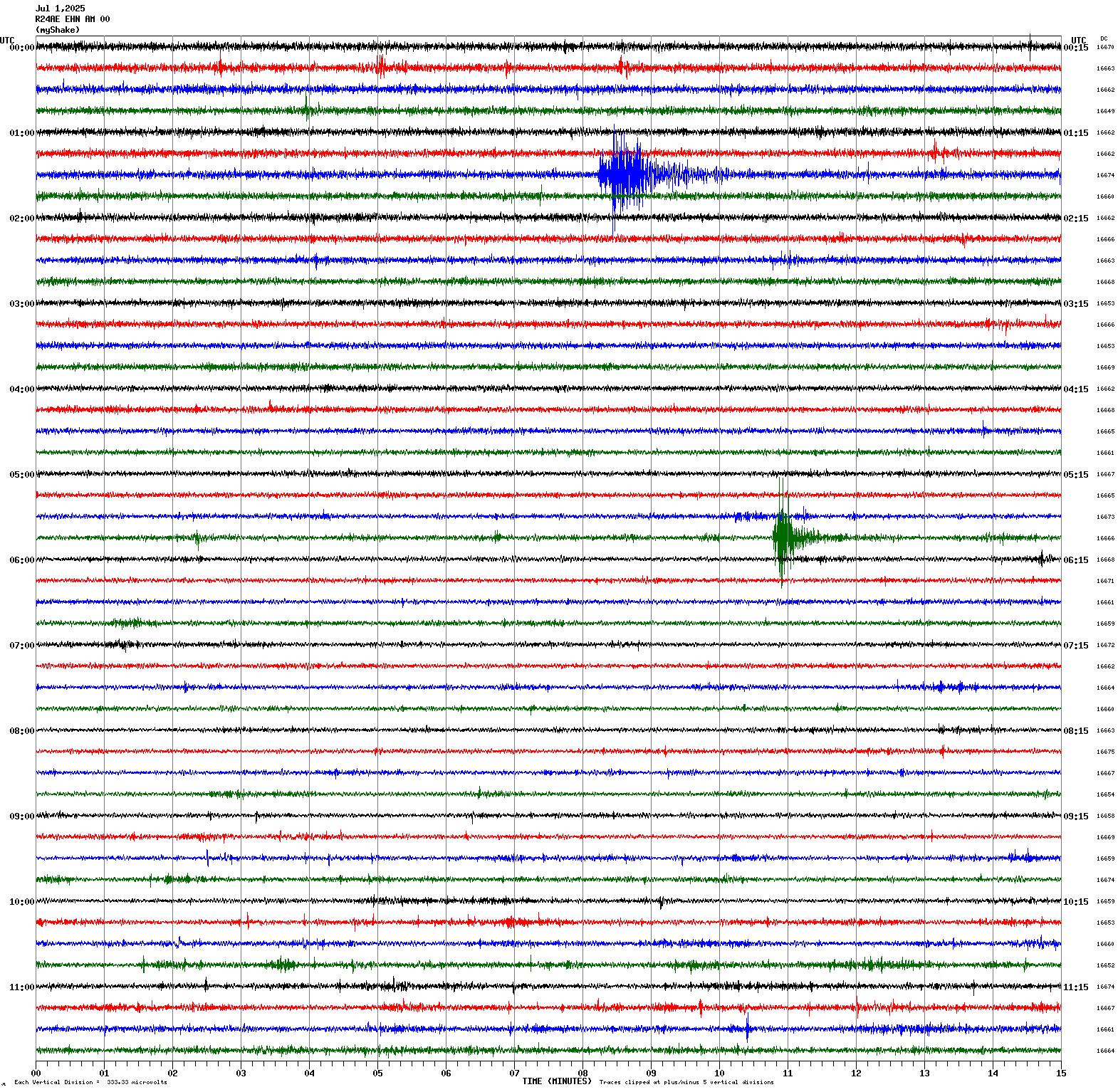Click the 06:15 label on right side
Image resolution: width=1118 pixels, height=1092 pixels.
pyautogui.click(x=1076, y=560)
